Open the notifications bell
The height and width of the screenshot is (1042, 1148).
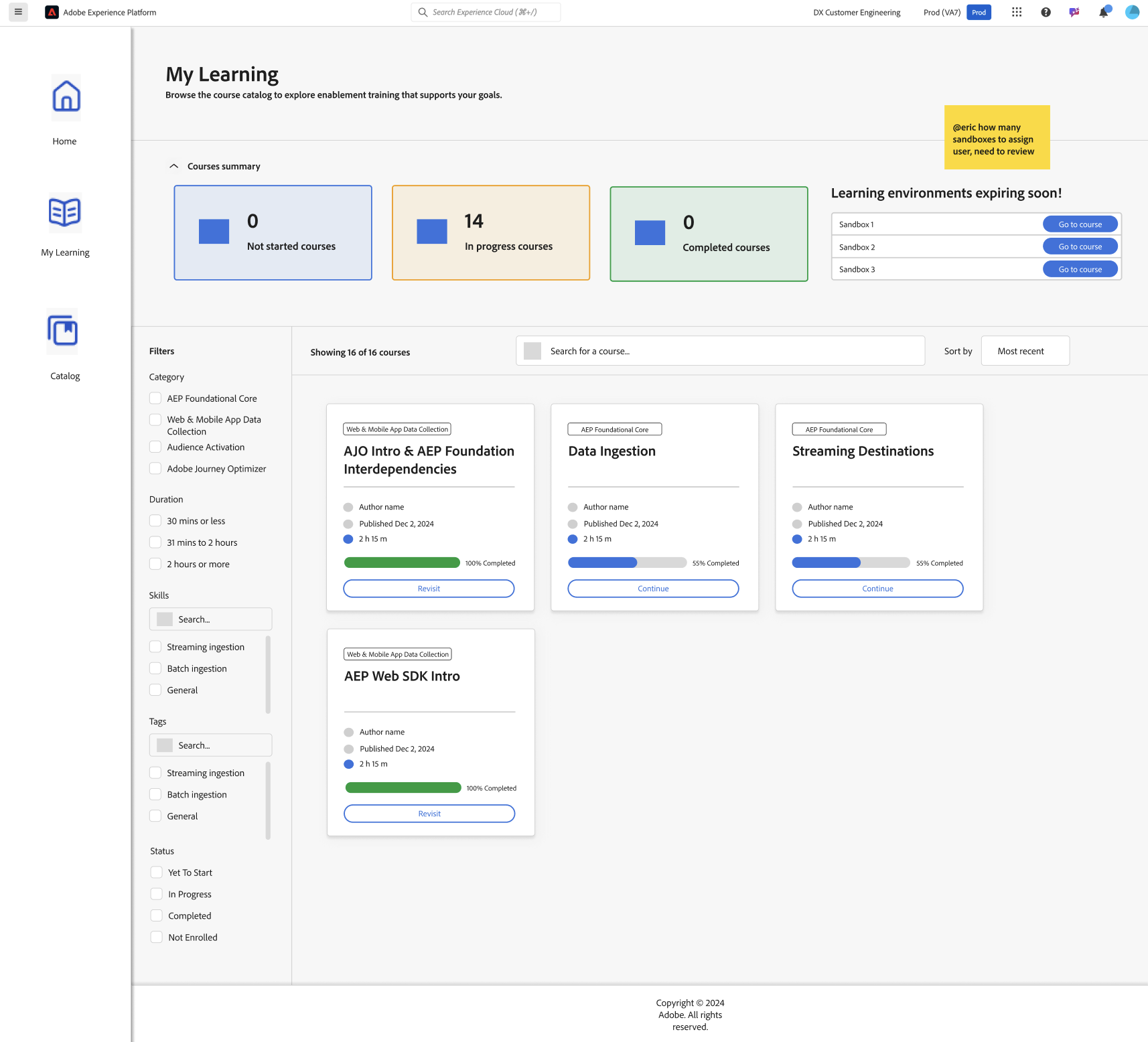point(1104,12)
